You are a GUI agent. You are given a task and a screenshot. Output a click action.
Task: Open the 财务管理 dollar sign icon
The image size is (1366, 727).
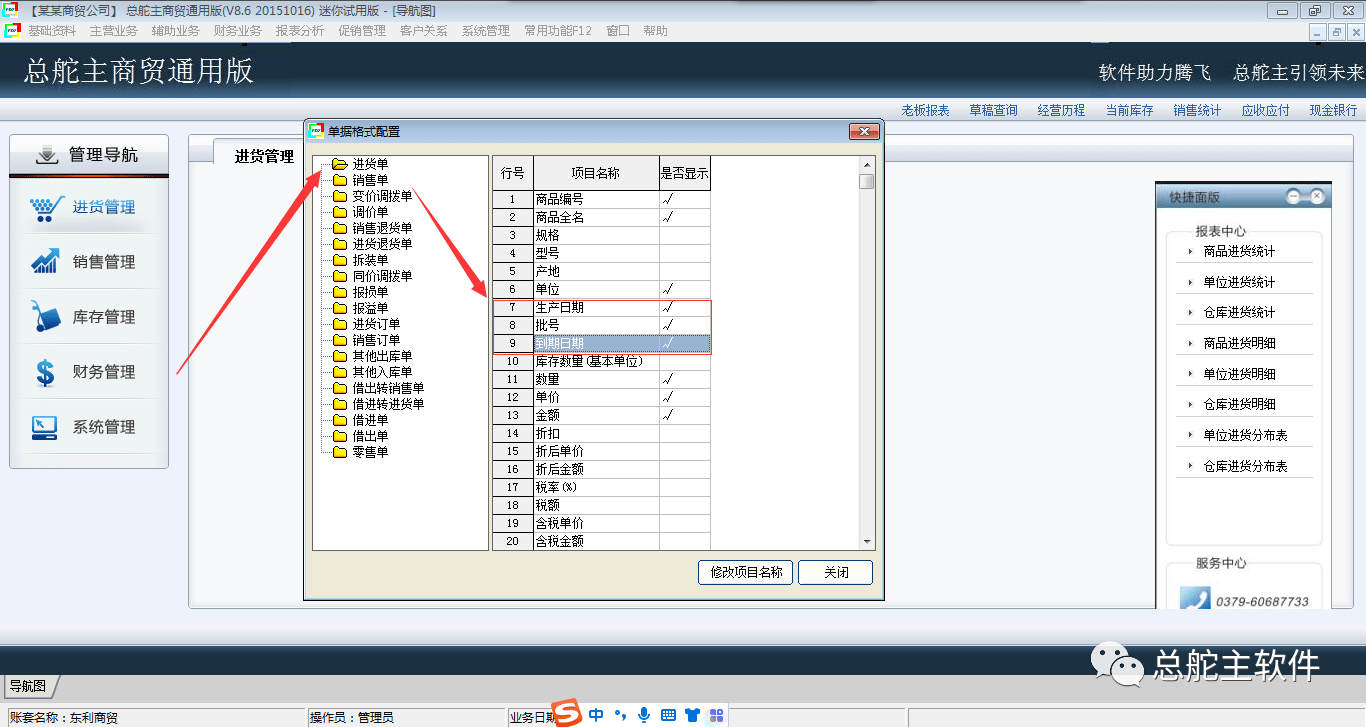coord(46,372)
